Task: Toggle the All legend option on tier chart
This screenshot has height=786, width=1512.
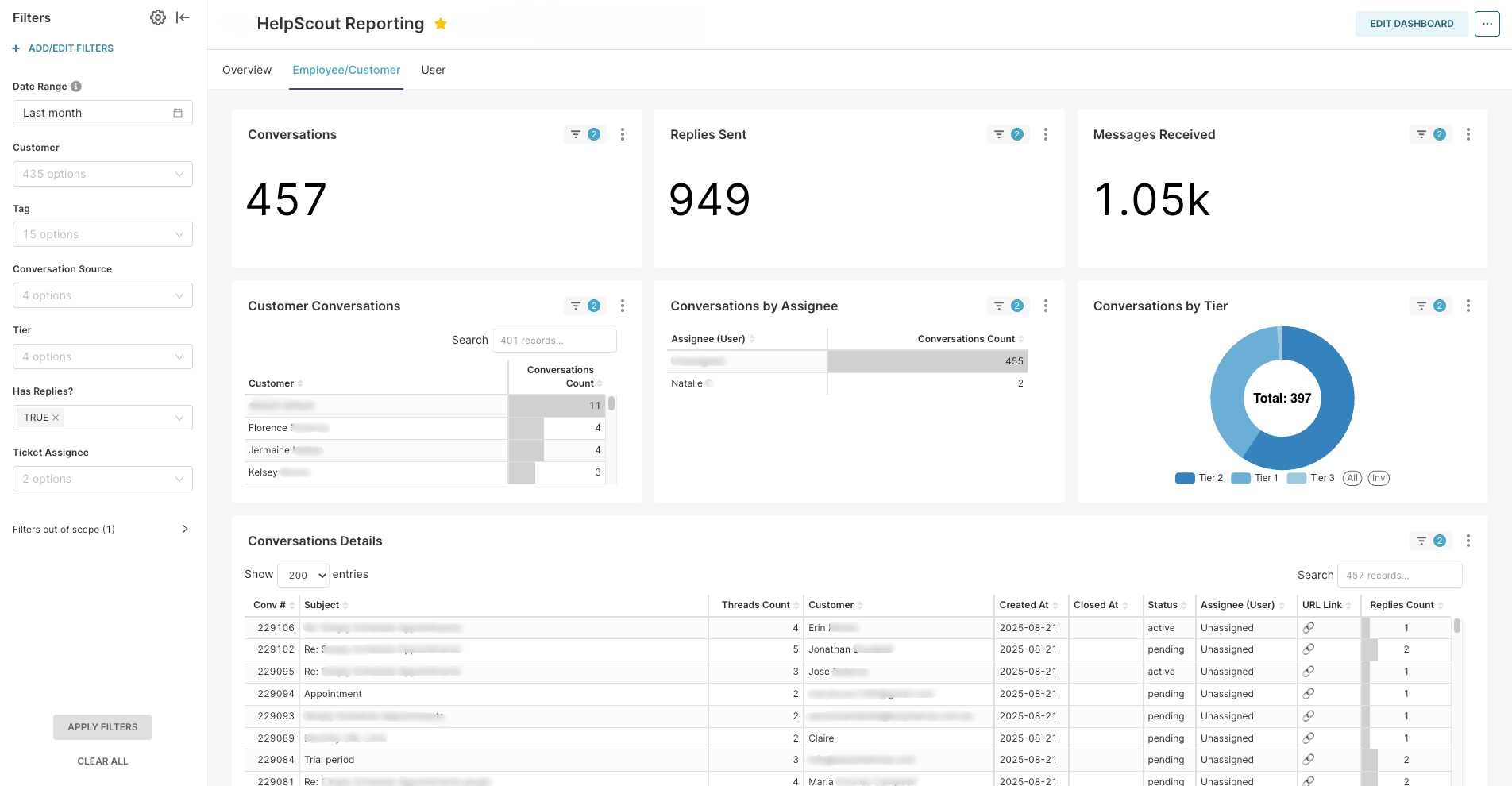Action: click(1352, 478)
